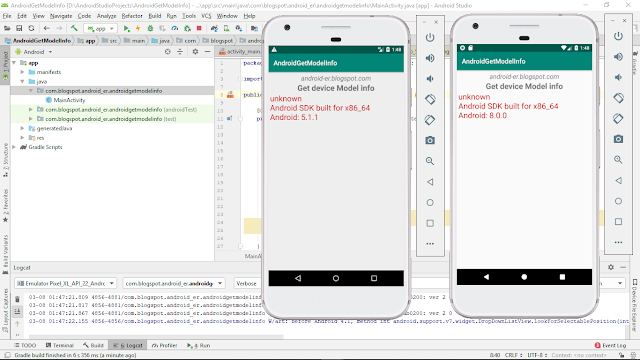Image resolution: width=640 pixels, height=360 pixels.
Task: Toggle the Structure tool window sidebar tab
Action: (5, 160)
